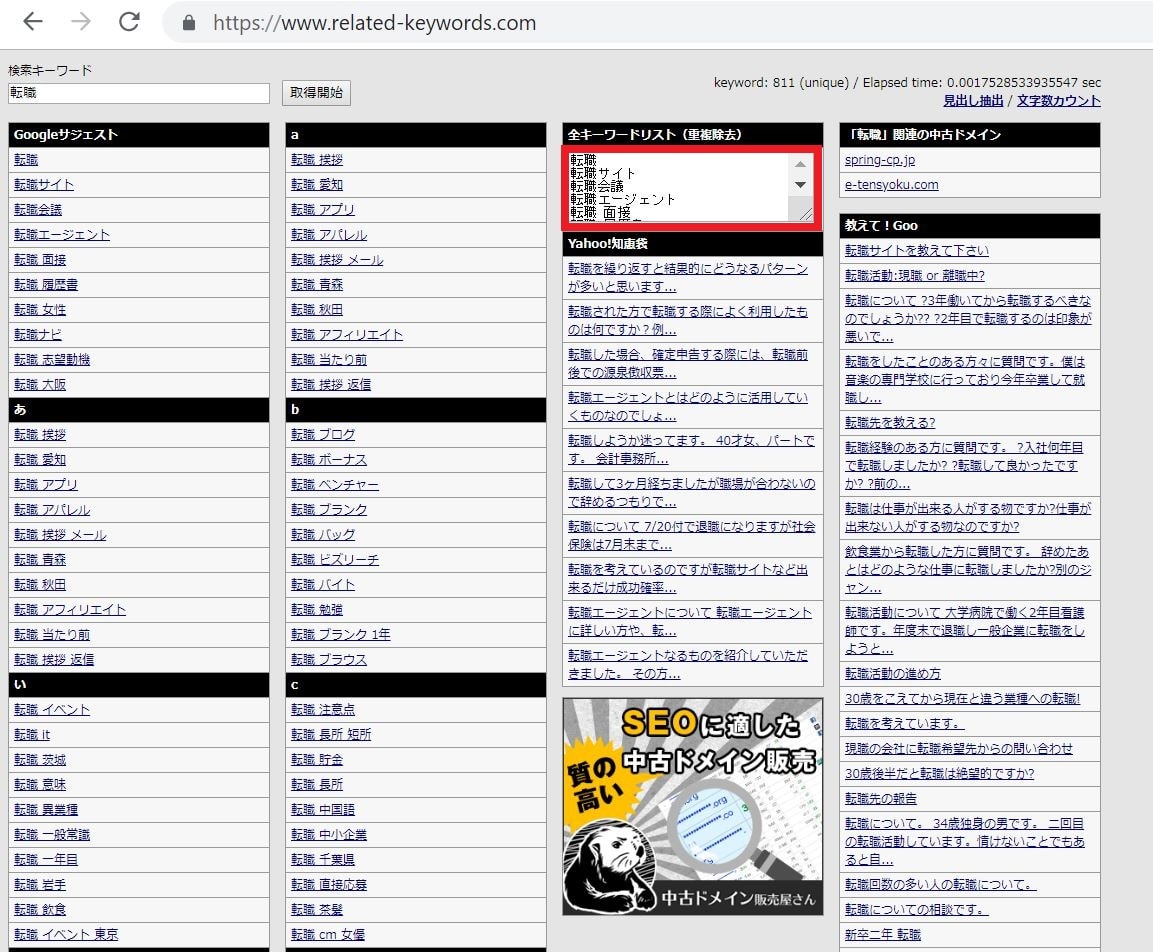Open the 文字数カウント link

(x=1058, y=100)
